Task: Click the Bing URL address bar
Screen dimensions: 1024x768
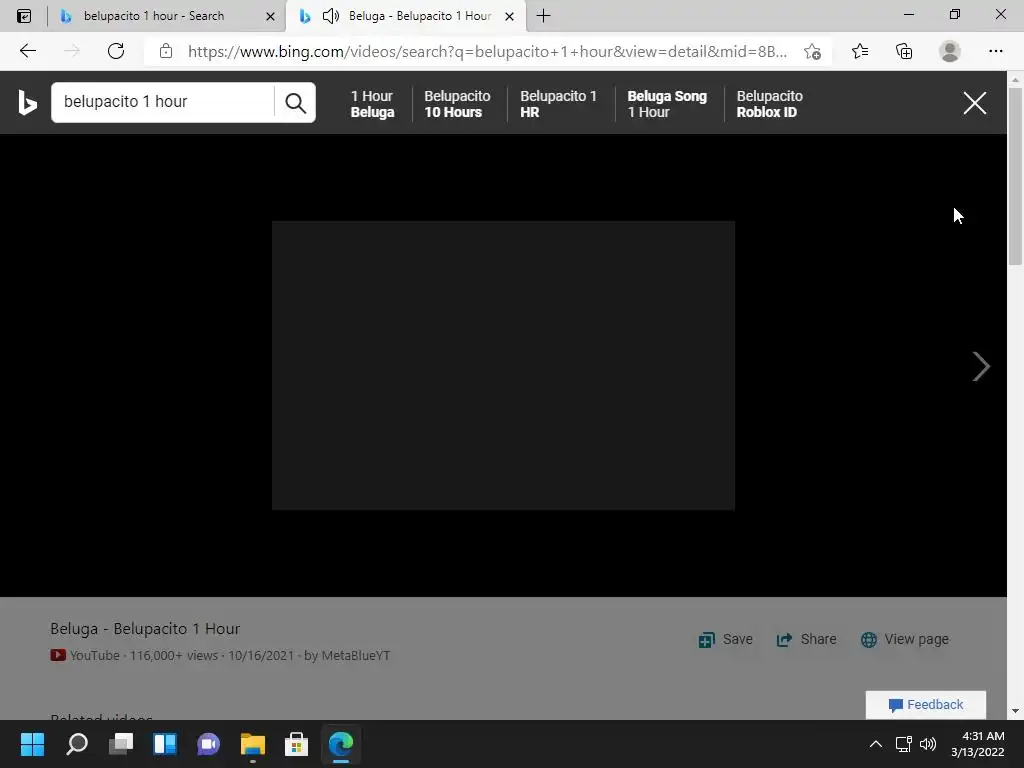Action: [x=487, y=52]
